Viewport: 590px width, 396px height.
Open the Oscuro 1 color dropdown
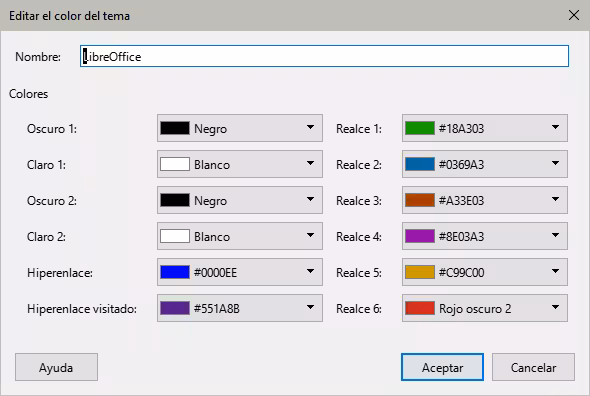(x=240, y=128)
